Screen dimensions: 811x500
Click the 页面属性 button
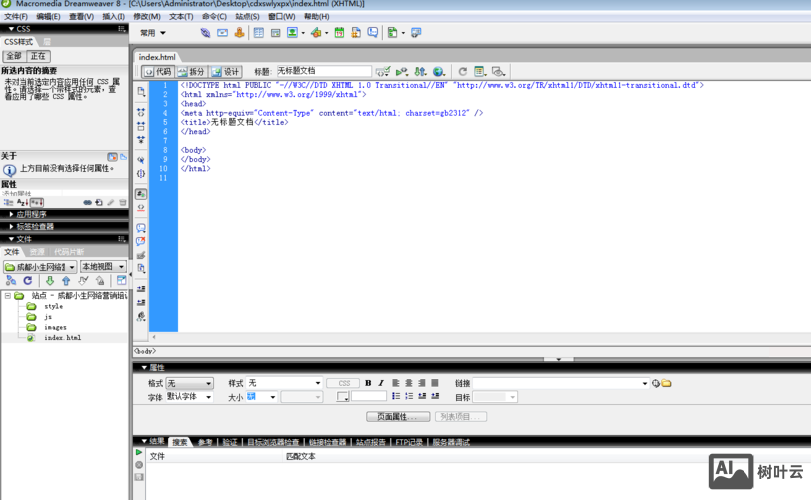point(397,416)
